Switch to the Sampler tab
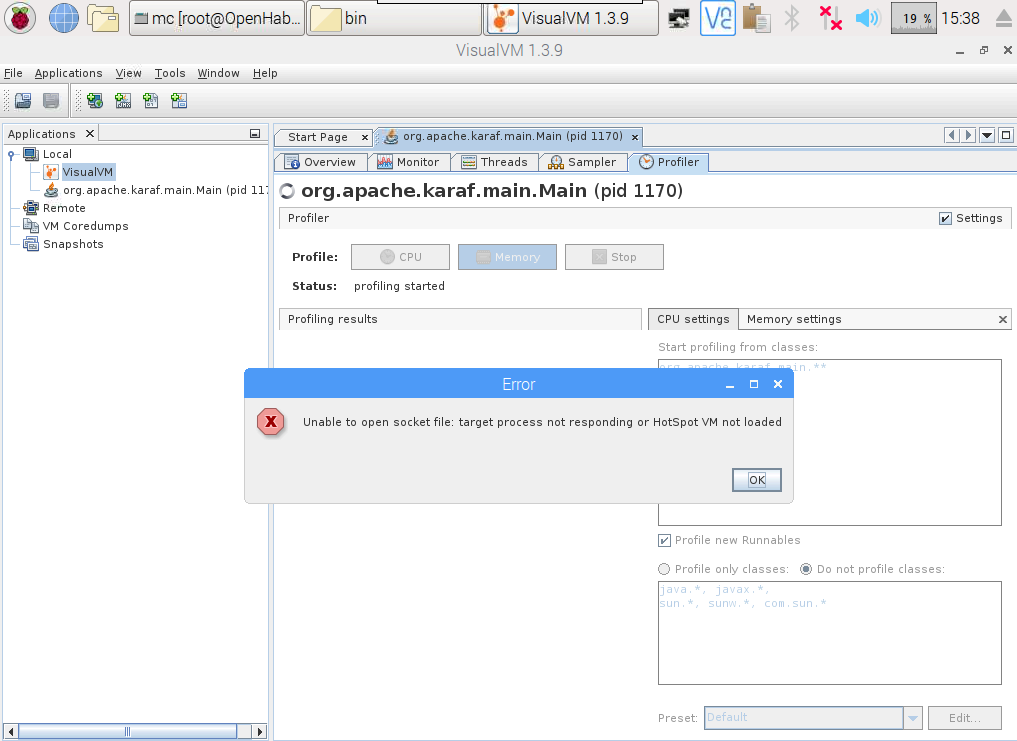1017x741 pixels. click(582, 162)
